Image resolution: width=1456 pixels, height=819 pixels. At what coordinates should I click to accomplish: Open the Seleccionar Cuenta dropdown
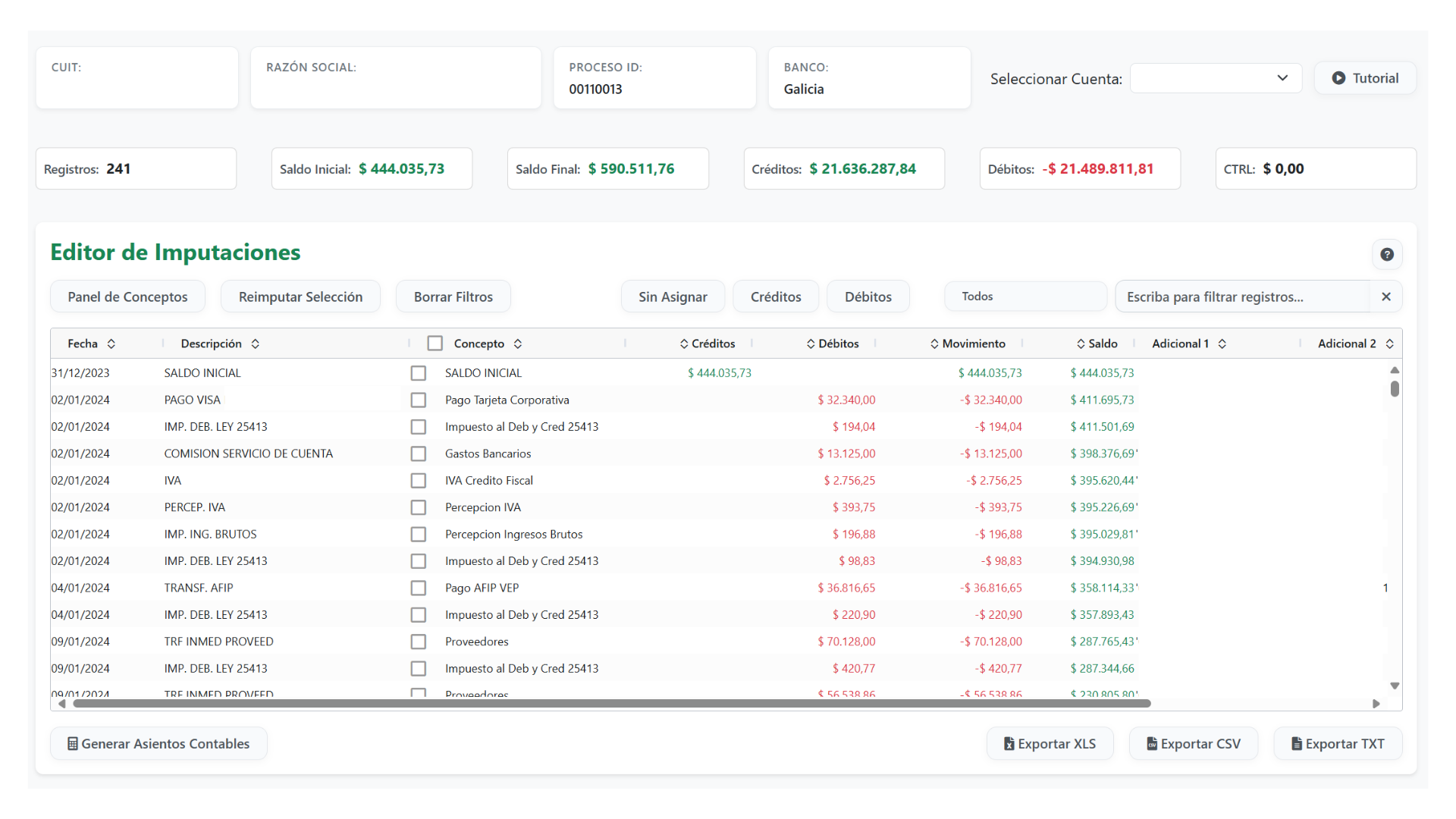coord(1216,78)
